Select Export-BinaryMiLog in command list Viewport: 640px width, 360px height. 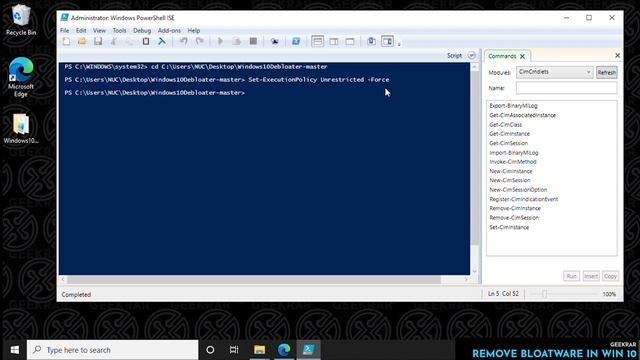[x=513, y=106]
